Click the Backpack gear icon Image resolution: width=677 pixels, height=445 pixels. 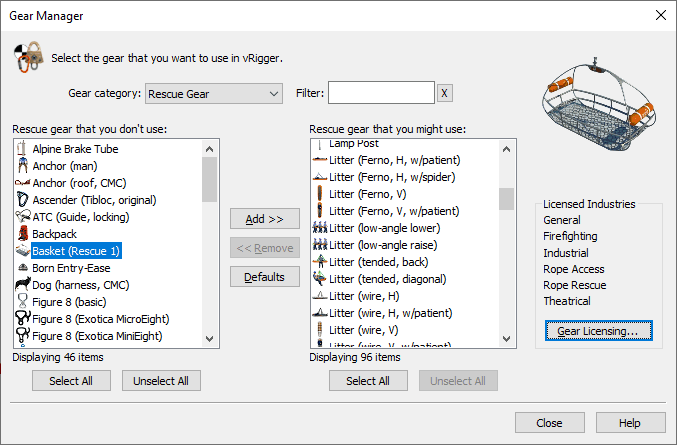(22, 233)
